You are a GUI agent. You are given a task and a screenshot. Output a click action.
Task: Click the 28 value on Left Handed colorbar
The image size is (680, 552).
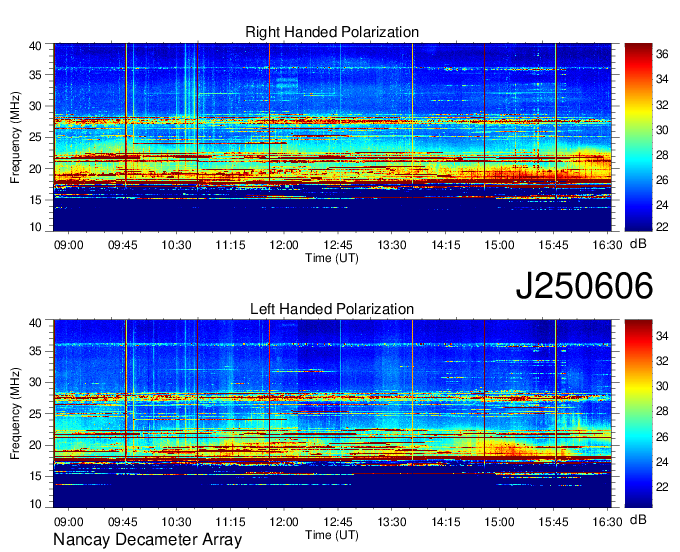point(662,412)
